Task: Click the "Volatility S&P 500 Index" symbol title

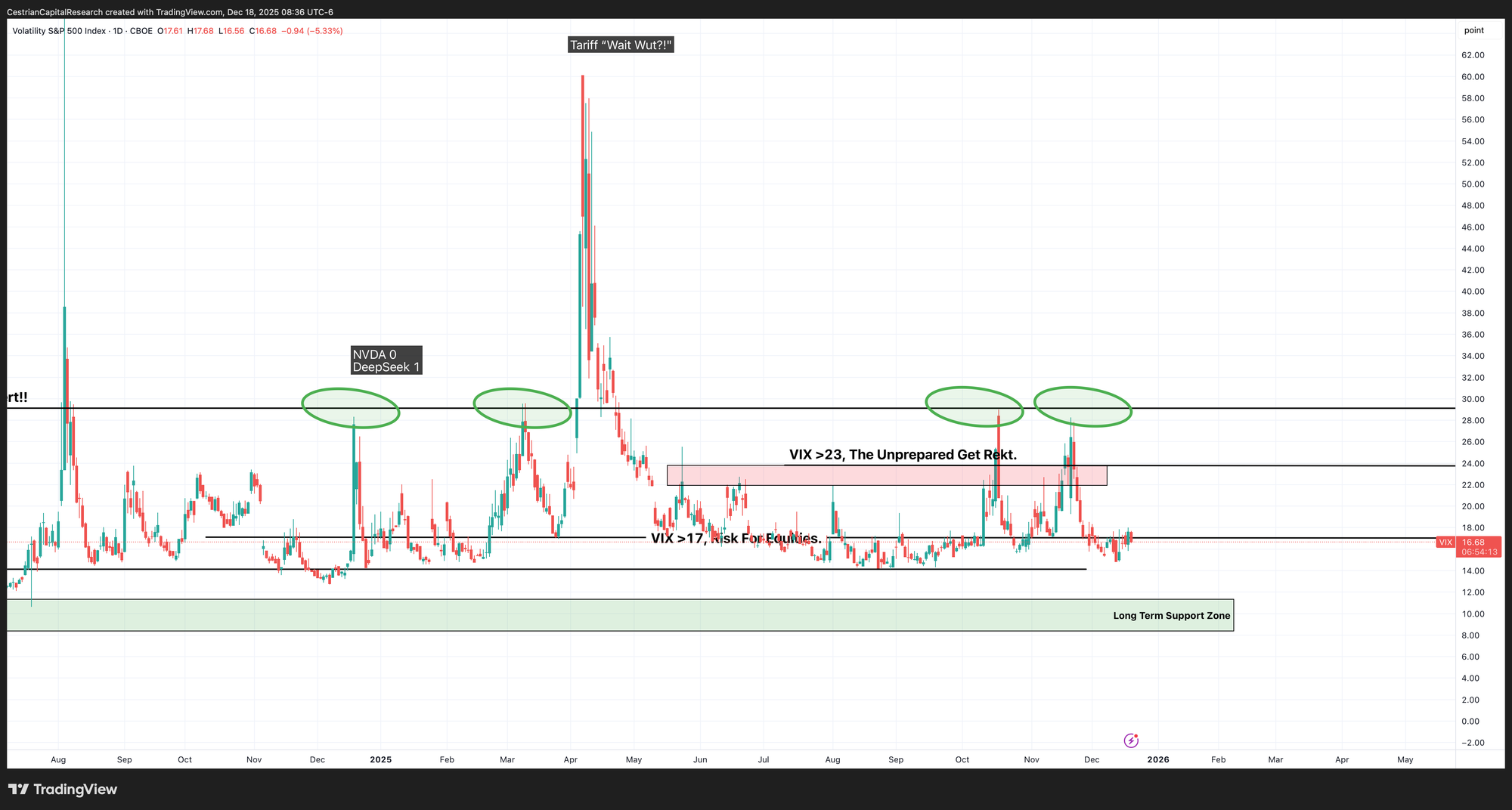Action: click(x=59, y=31)
